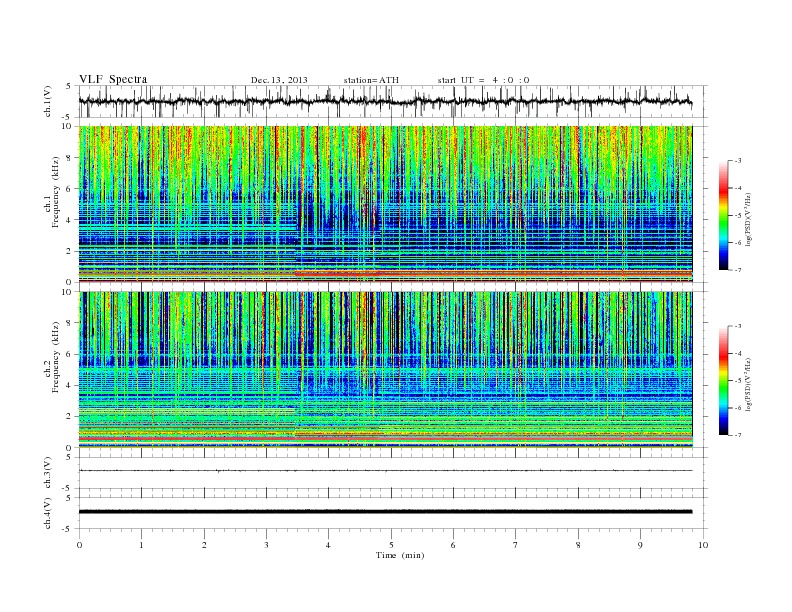The image size is (792, 612).
Task: Click the 'station=ATH' label
Action: click(x=371, y=80)
